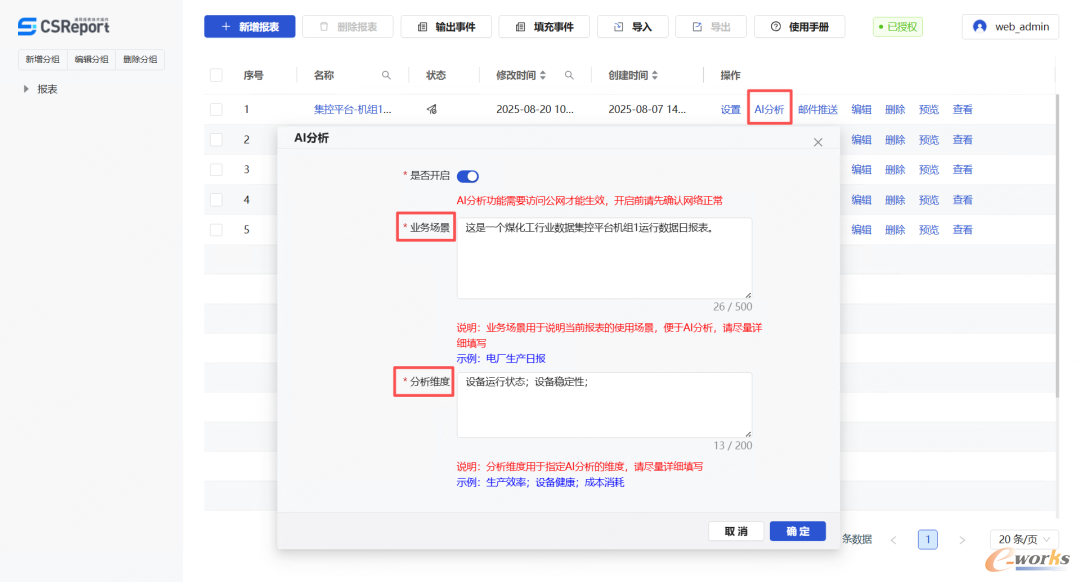Screen dimensions: 1080x582
Task: Click the 新增报表 add report button
Action: [x=248, y=27]
